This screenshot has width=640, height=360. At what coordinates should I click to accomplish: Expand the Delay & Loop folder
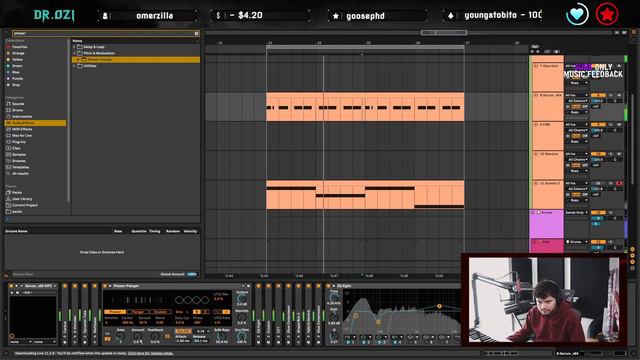[x=74, y=47]
